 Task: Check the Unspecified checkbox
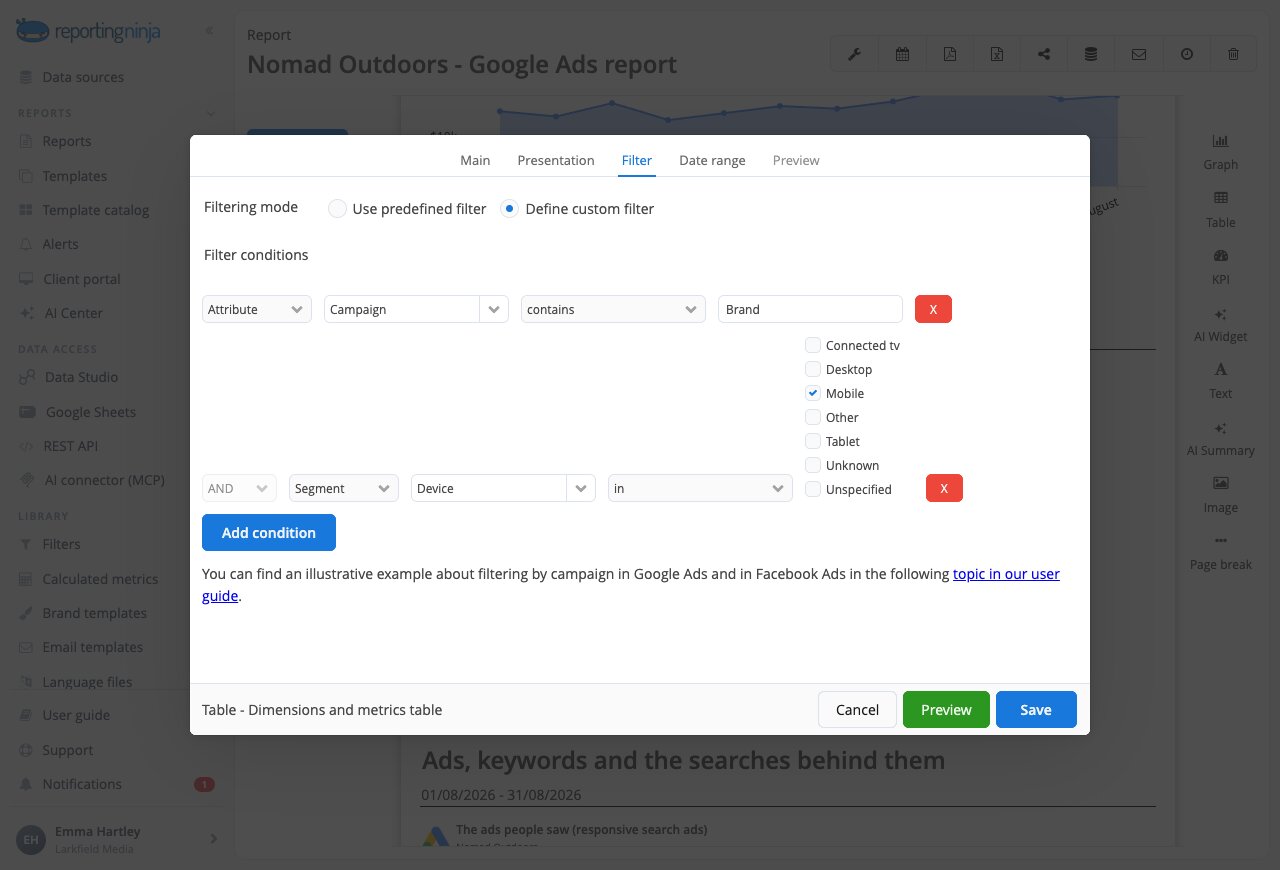(813, 489)
